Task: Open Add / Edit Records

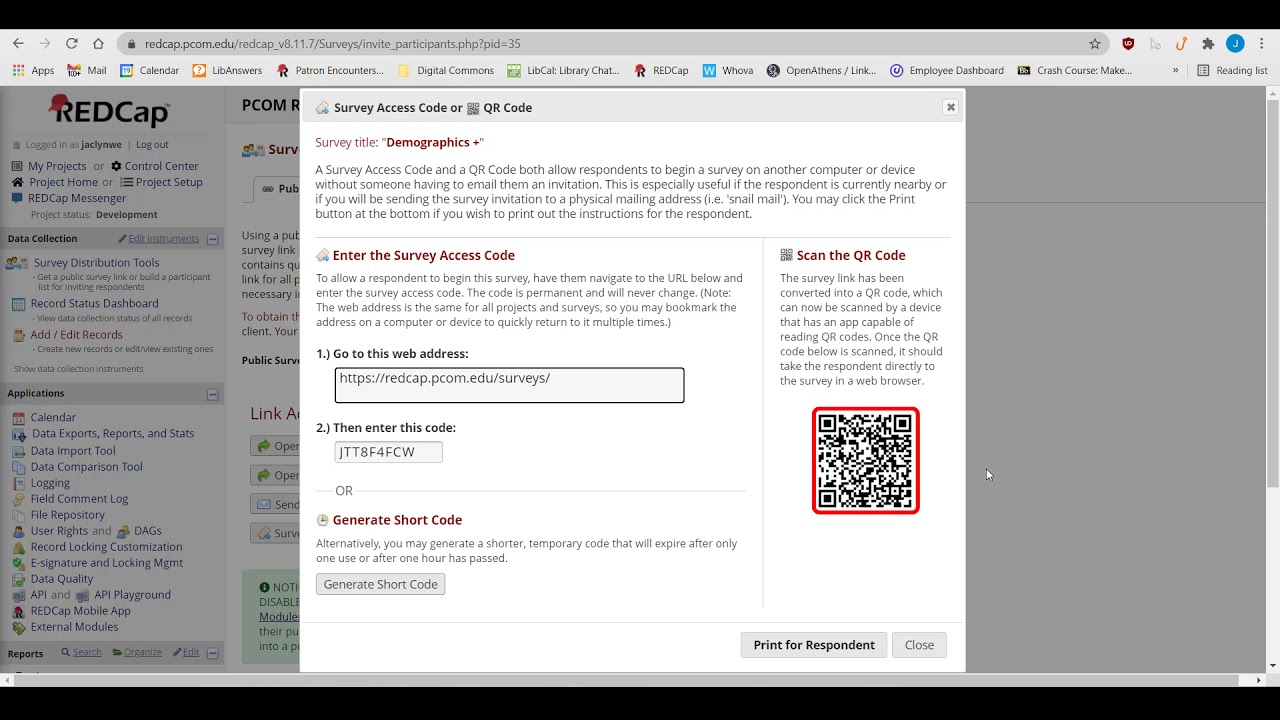Action: click(76, 335)
